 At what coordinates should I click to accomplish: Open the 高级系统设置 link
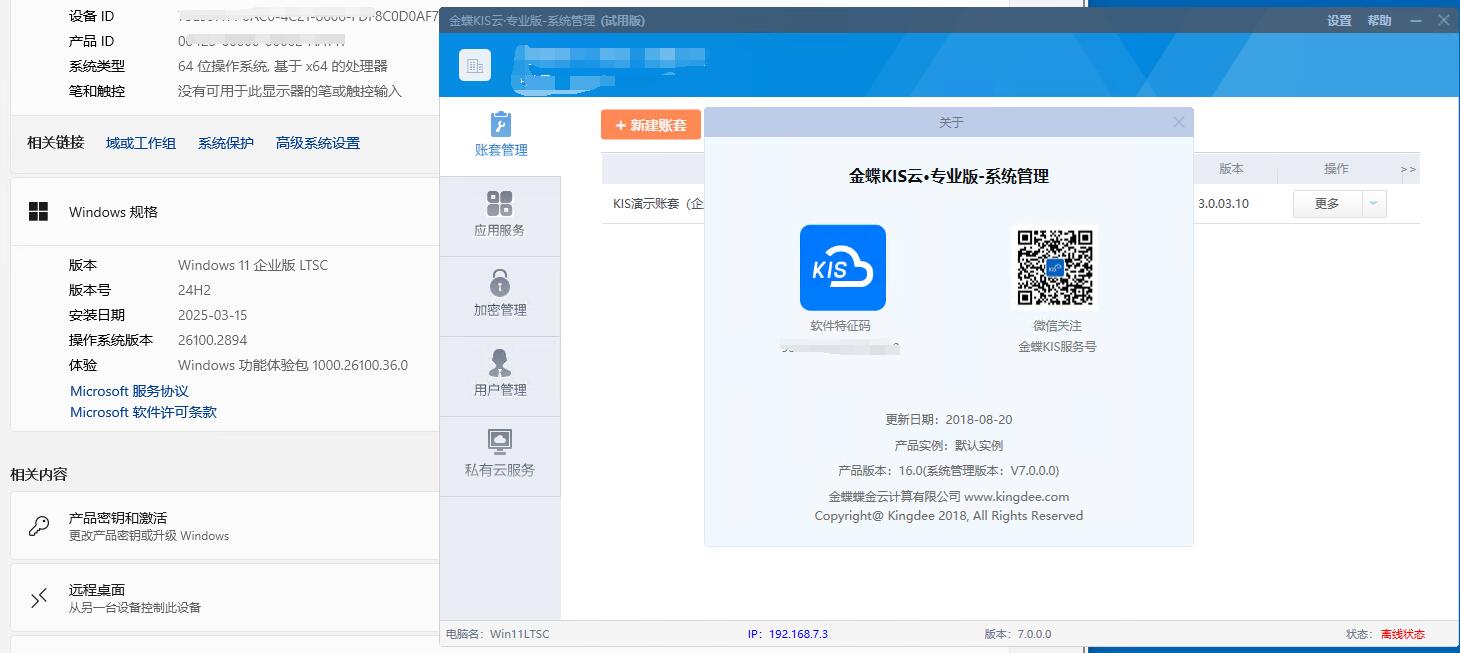318,143
